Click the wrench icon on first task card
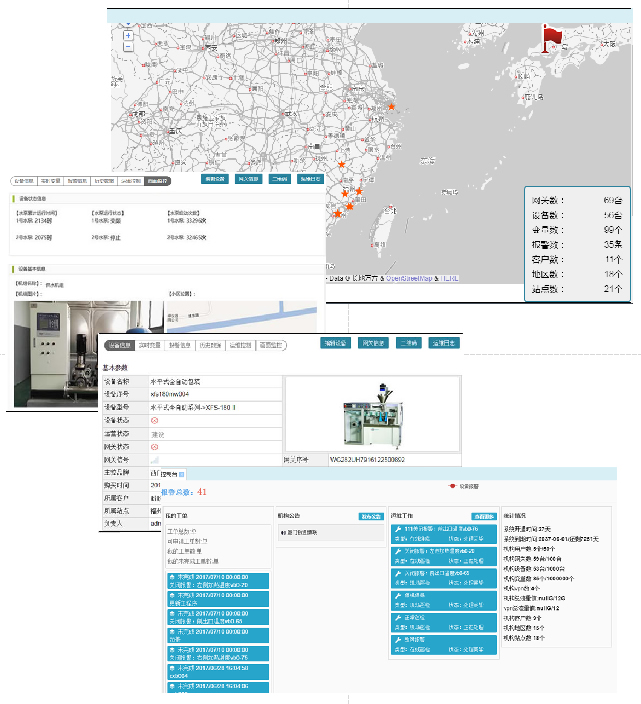This screenshot has height=704, width=641. [398, 528]
